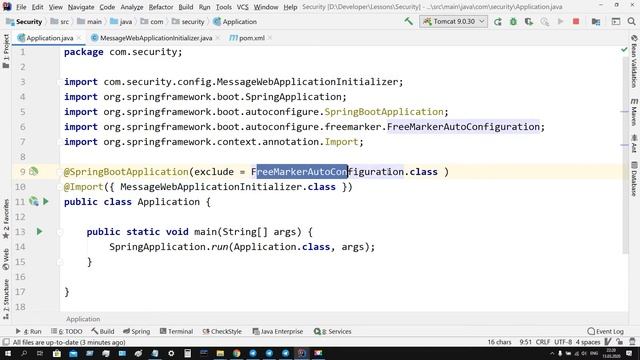The image size is (640, 360).
Task: Open the Terminal tool window
Action: 176,331
